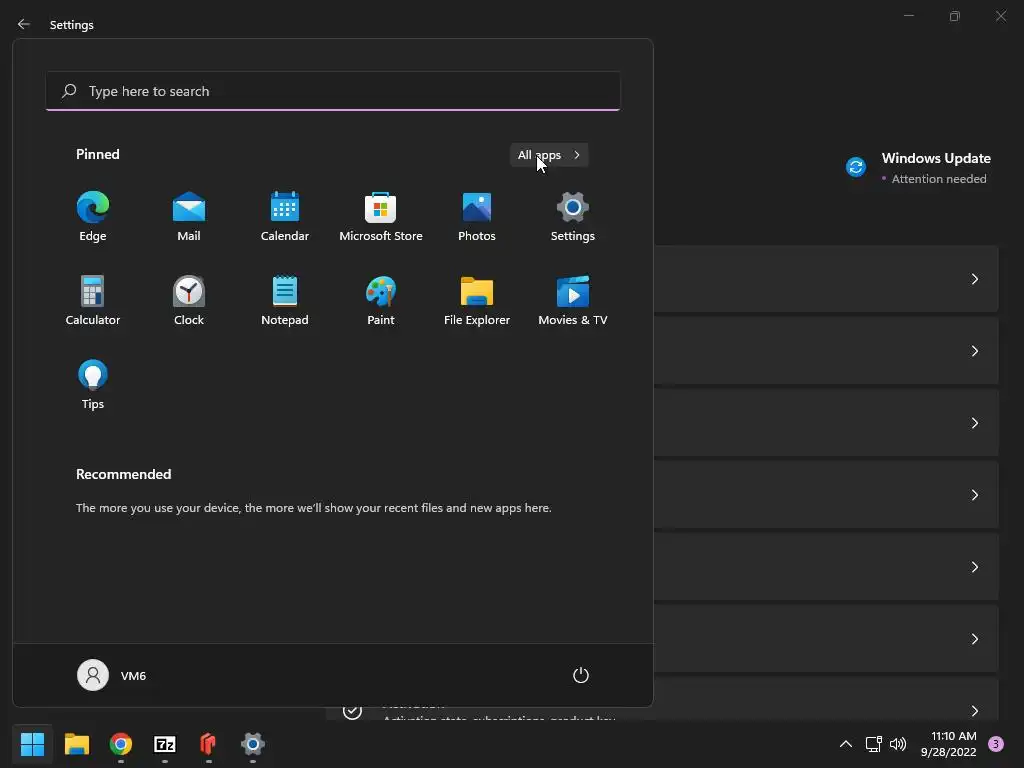Switch to Settings via taskbar gear icon
This screenshot has height=768, width=1024.
253,743
